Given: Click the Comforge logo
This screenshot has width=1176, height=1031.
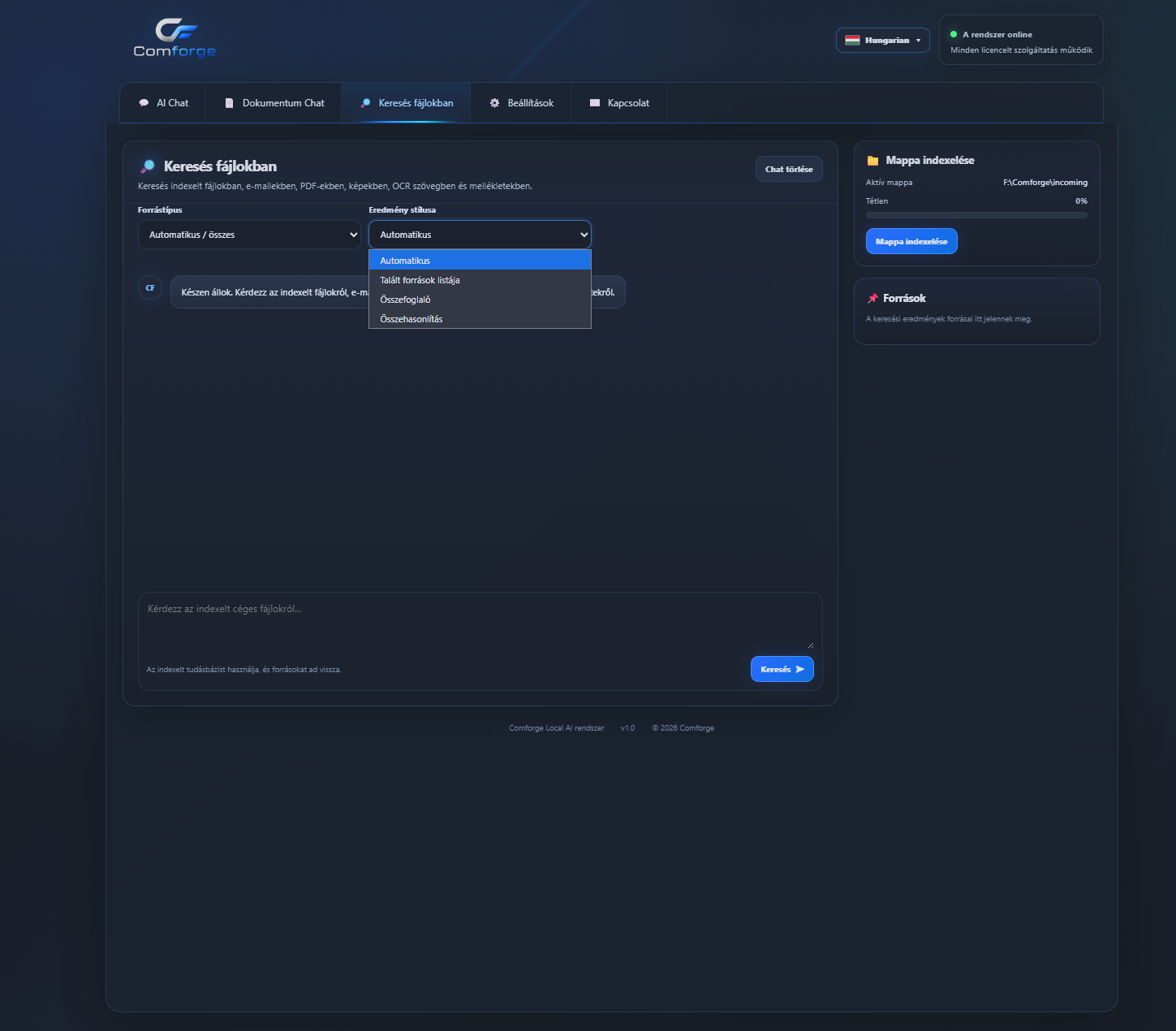Looking at the screenshot, I should 174,38.
